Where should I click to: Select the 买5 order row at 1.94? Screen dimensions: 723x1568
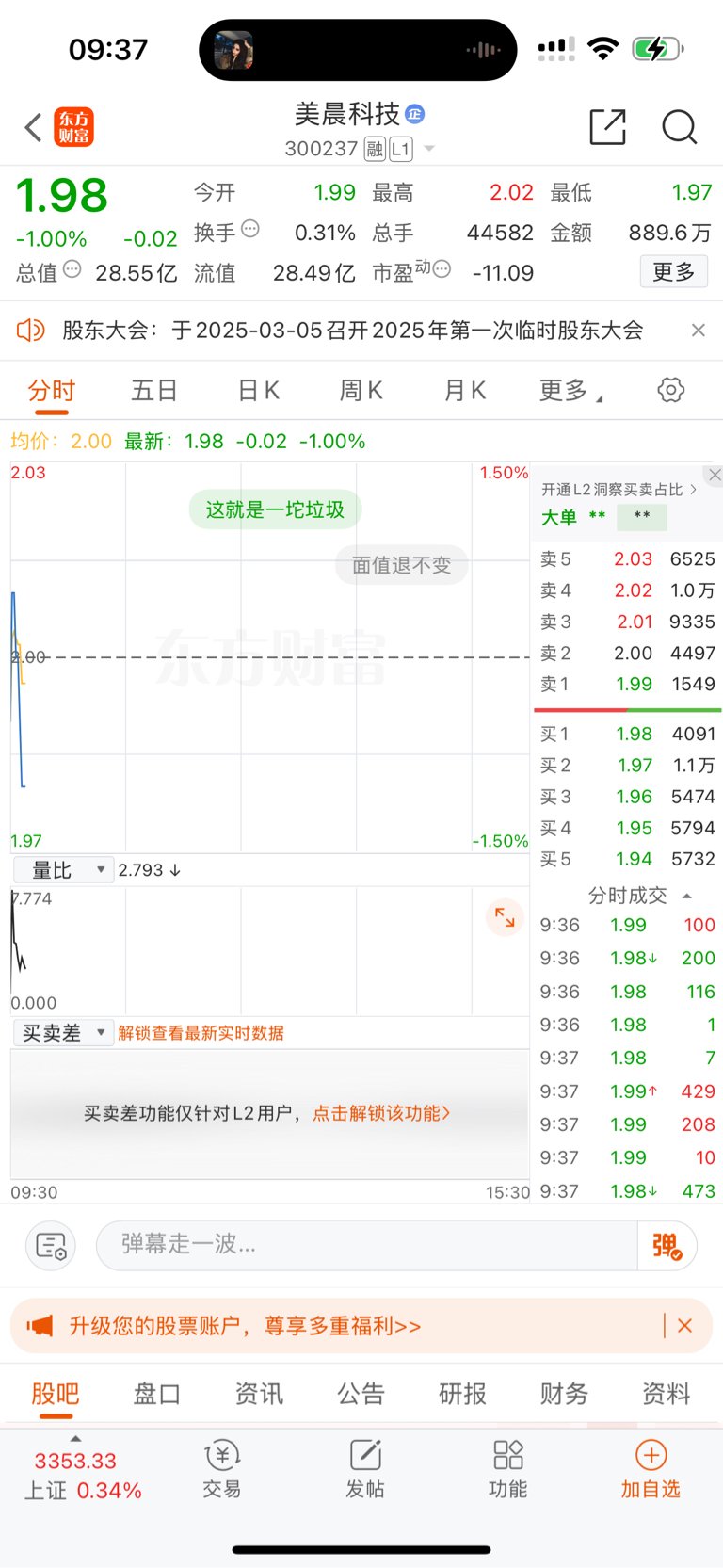pyautogui.click(x=627, y=859)
